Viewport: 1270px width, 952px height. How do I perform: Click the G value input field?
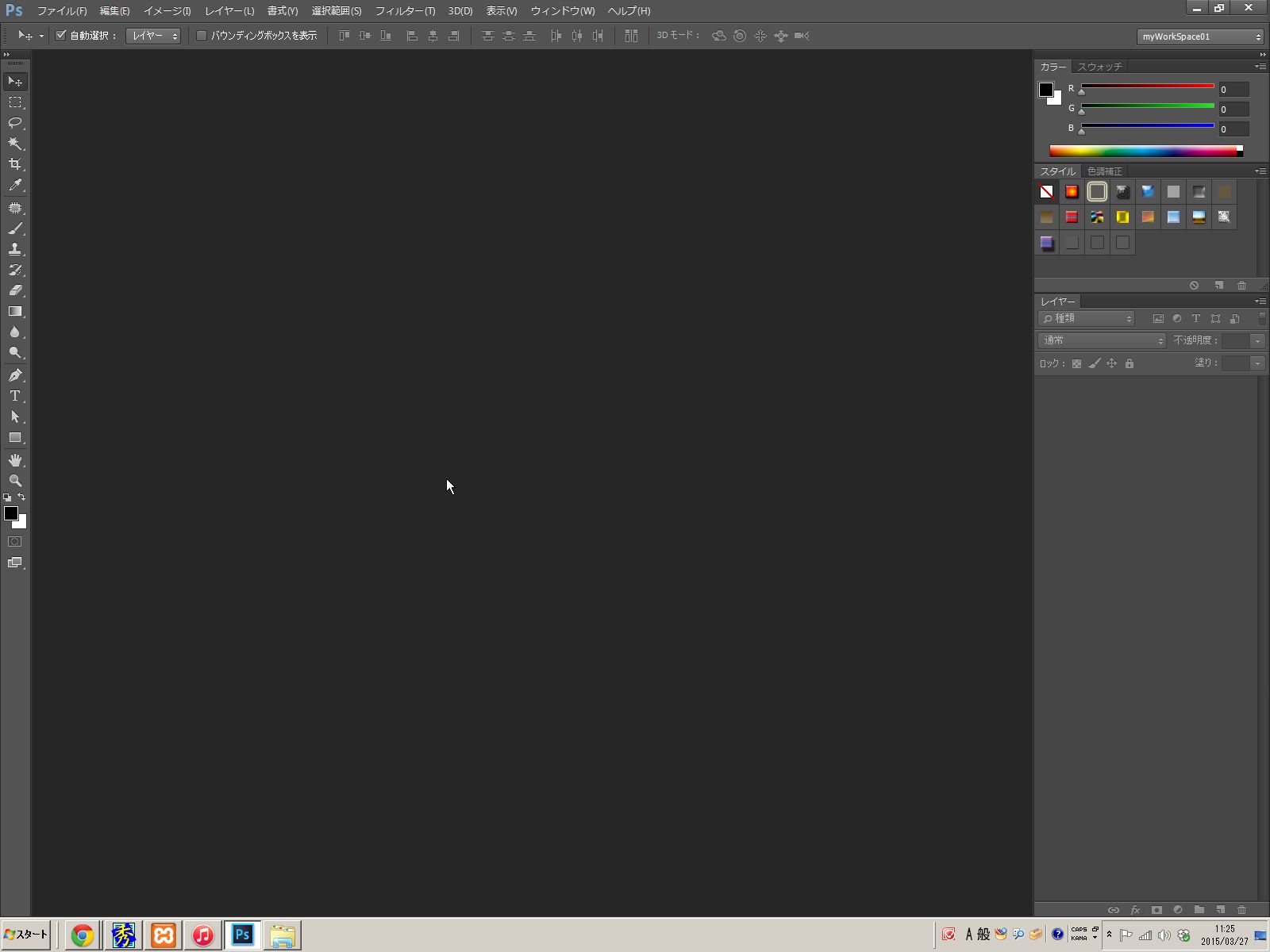(x=1233, y=109)
